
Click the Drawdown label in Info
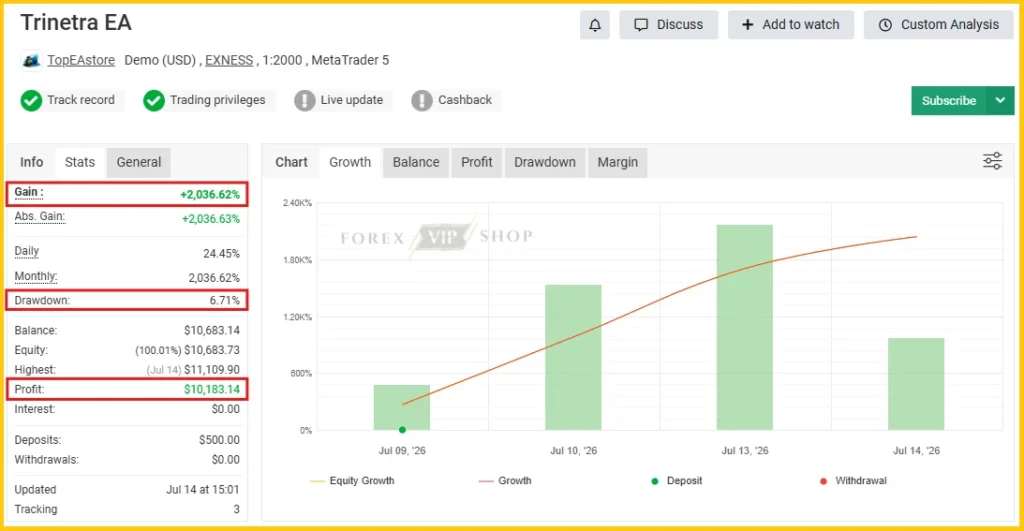[42, 300]
